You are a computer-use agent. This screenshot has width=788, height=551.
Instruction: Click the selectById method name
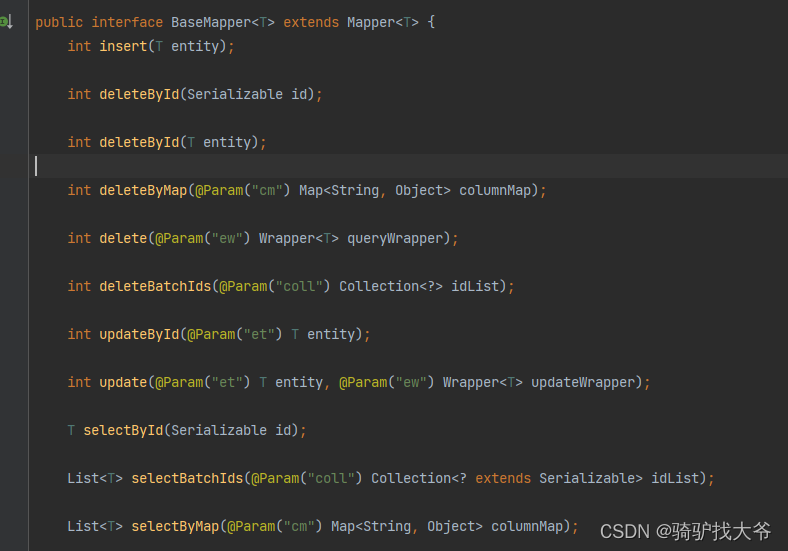[123, 430]
